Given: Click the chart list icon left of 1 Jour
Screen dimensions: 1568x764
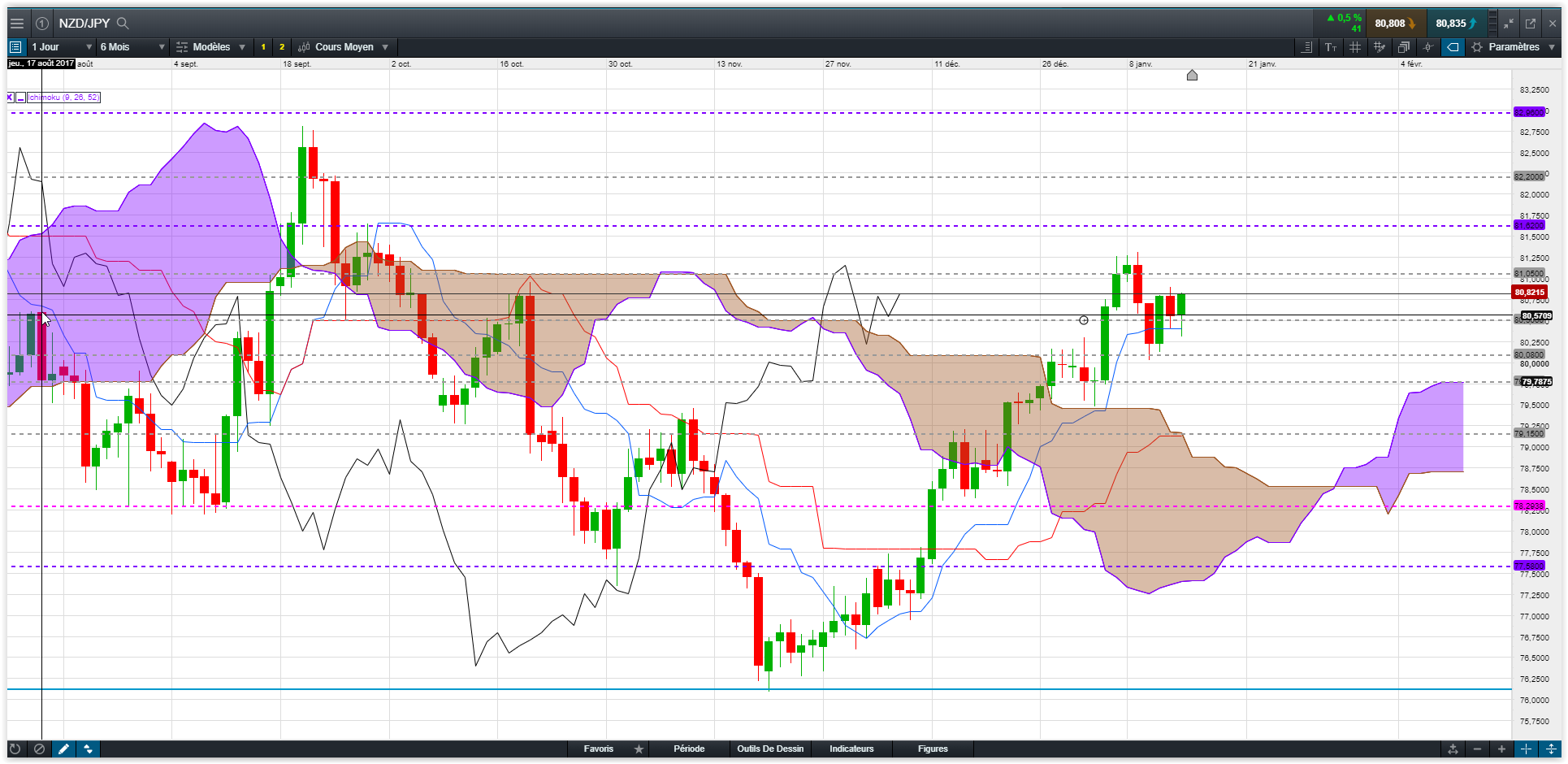Looking at the screenshot, I should (15, 47).
